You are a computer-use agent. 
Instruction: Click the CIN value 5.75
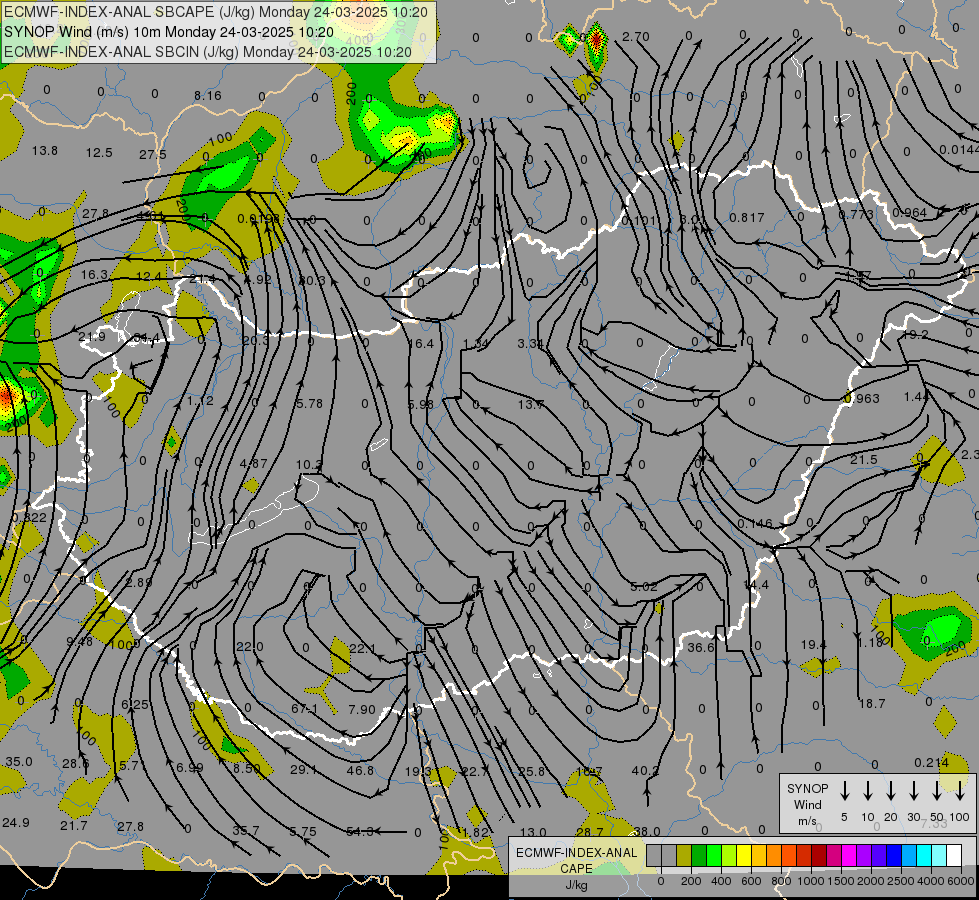[303, 832]
